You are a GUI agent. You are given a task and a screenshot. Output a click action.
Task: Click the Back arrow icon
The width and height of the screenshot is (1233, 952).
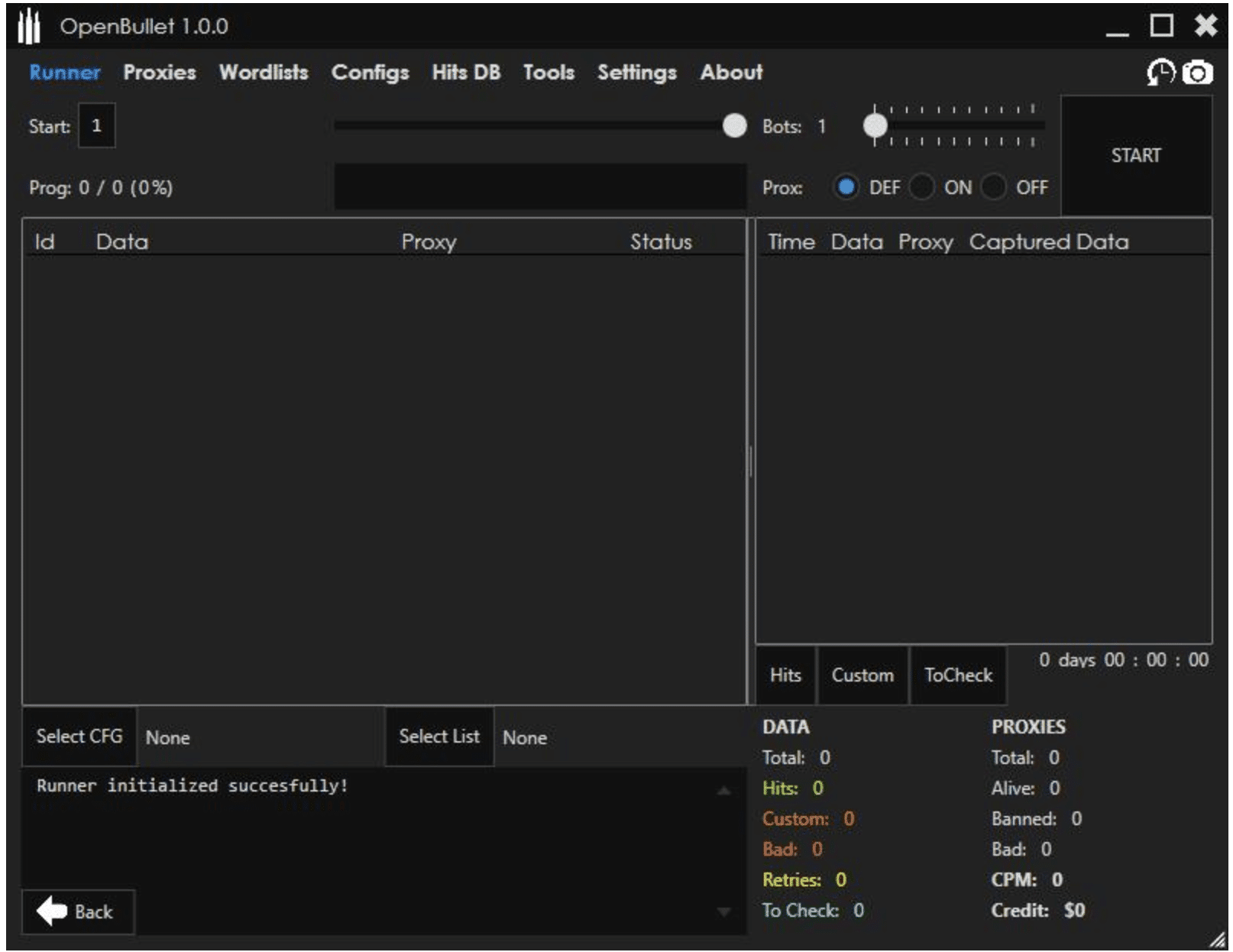52,910
